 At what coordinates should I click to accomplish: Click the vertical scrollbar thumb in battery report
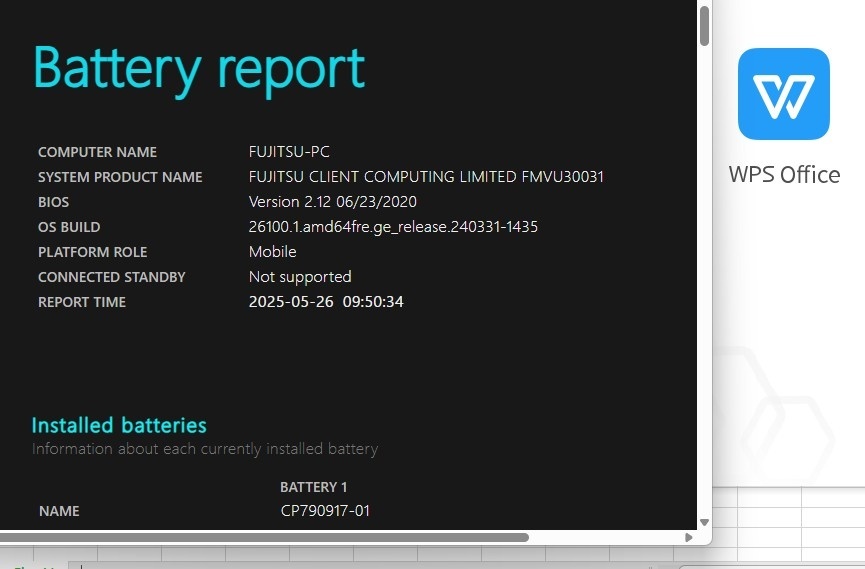point(704,25)
